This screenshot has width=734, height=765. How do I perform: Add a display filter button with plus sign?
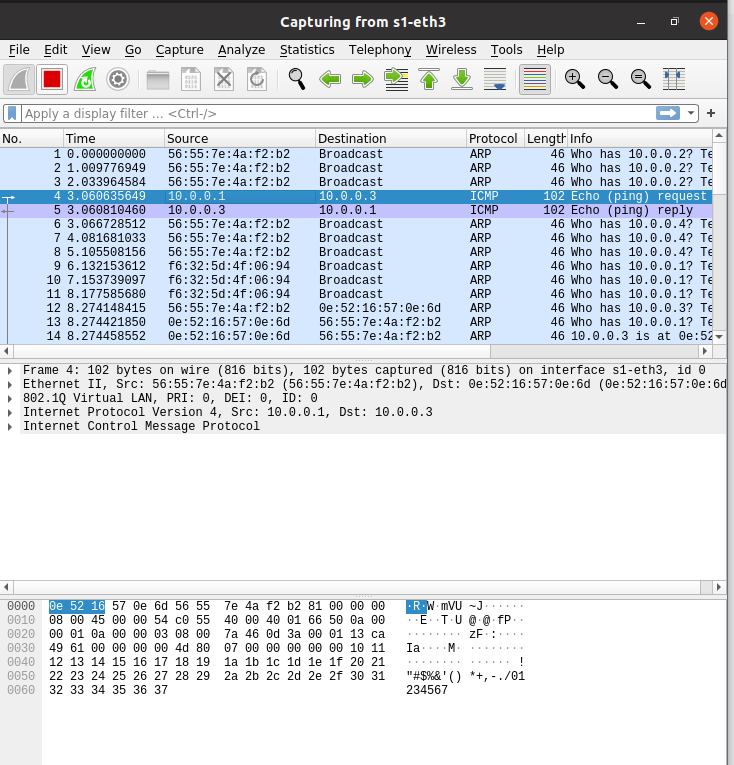point(711,113)
